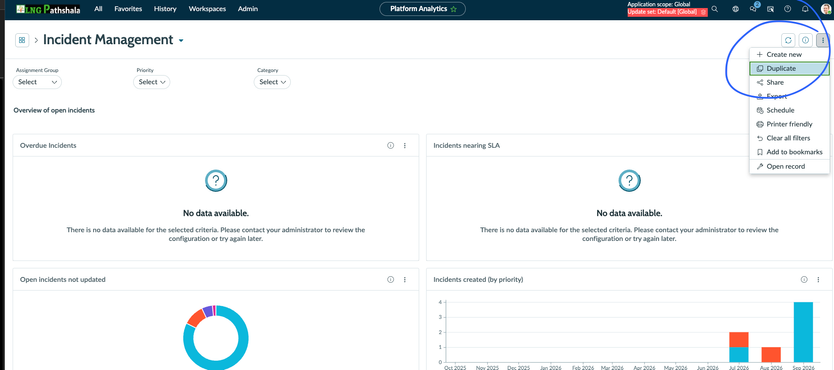Viewport: 834px width, 370px height.
Task: Click the Overdue Incidents info icon
Action: [390, 145]
